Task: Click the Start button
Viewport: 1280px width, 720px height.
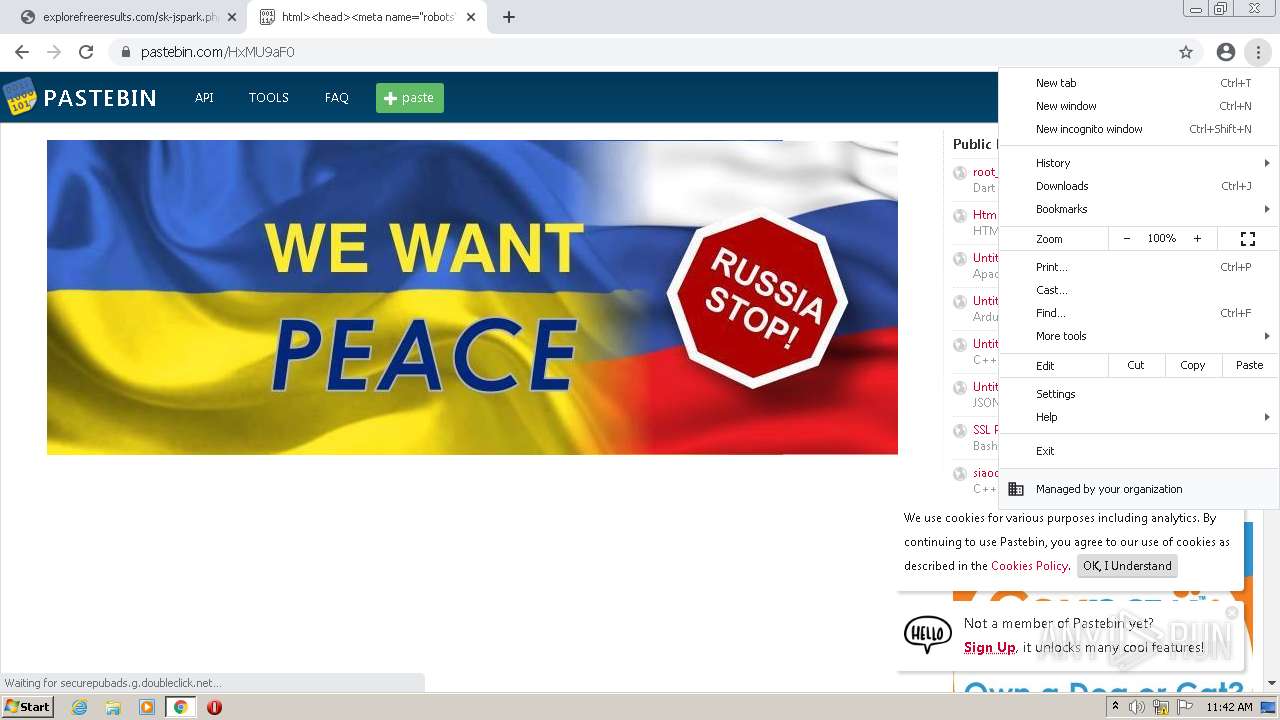Action: click(28, 707)
